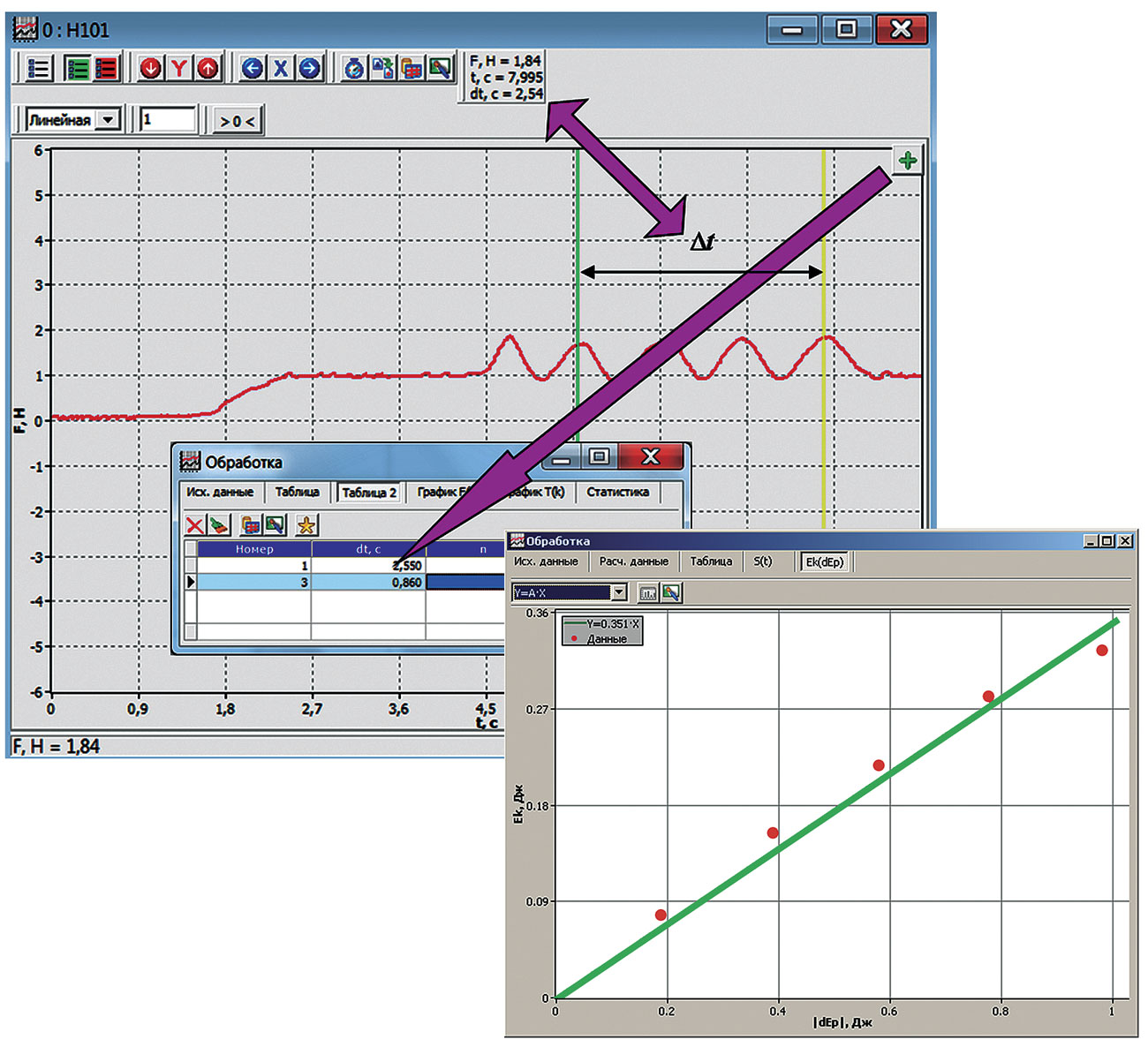Click the red Y-axis scale up arrow
This screenshot has height=1047, width=1148.
[208, 68]
